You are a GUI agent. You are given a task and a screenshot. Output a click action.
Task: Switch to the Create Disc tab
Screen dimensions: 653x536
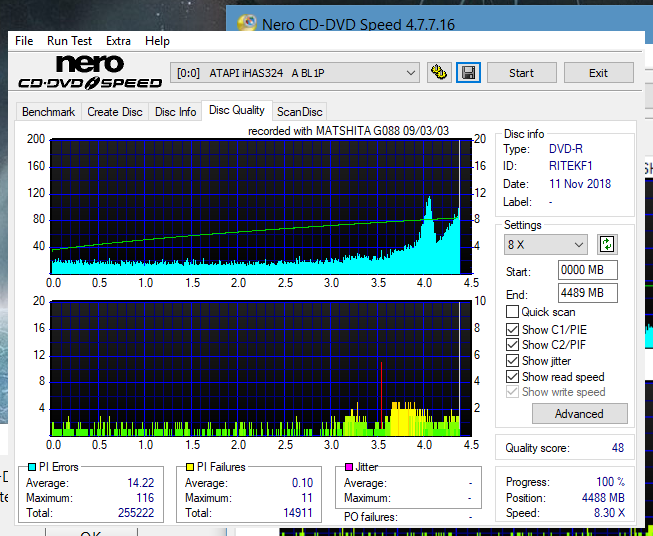(x=115, y=112)
